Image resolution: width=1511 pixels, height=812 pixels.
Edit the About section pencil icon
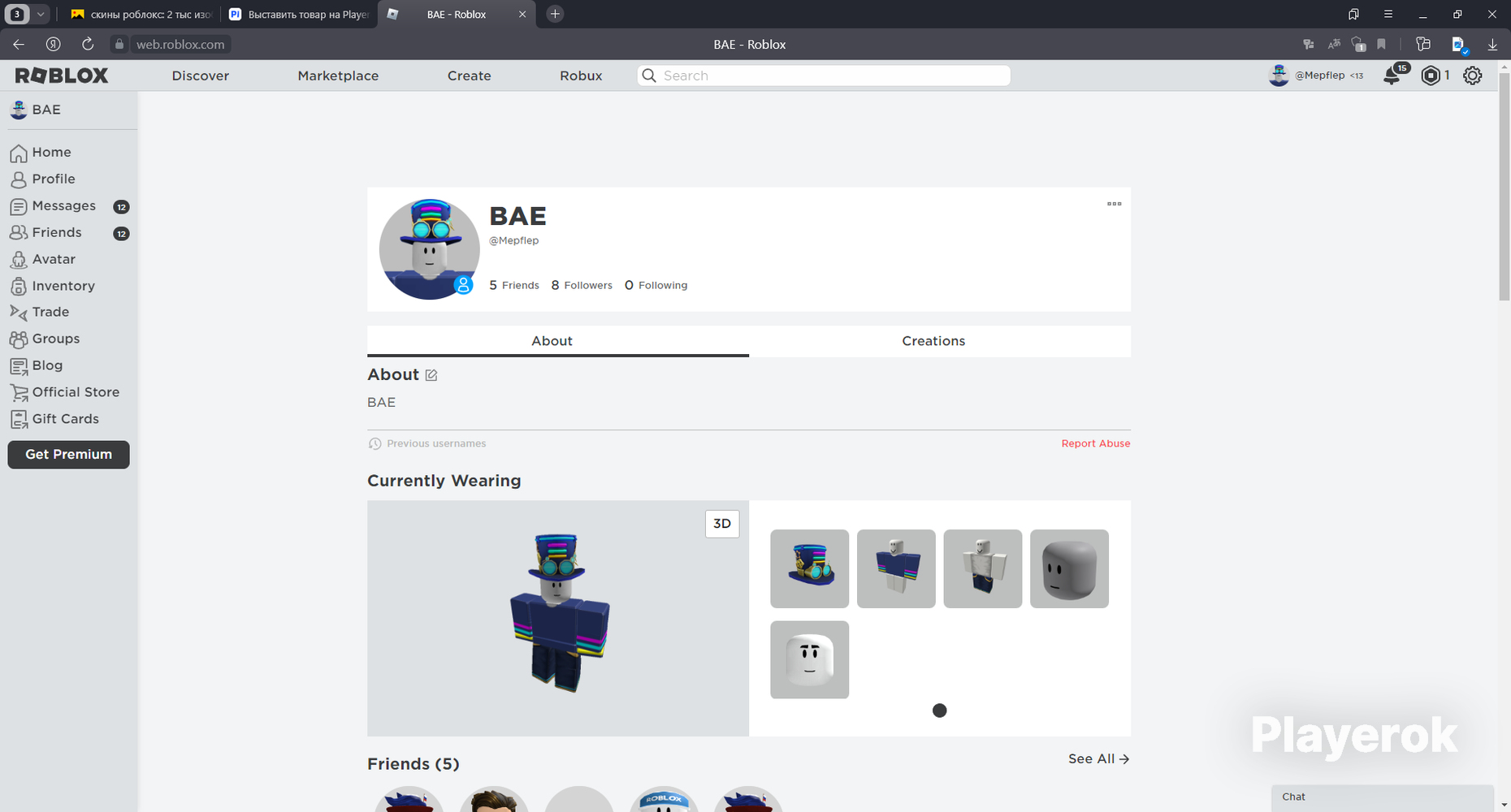pyautogui.click(x=431, y=375)
